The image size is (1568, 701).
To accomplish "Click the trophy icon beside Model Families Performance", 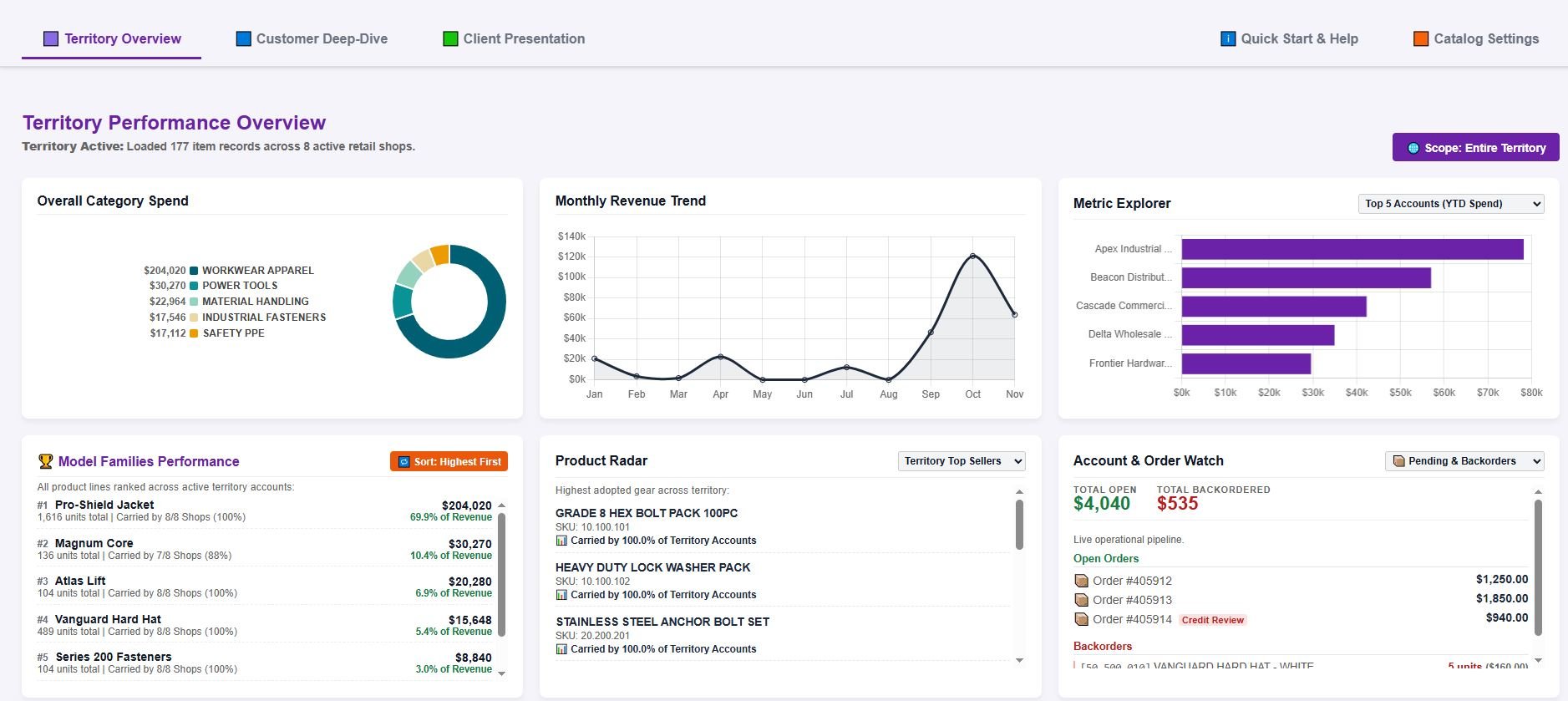I will [46, 461].
